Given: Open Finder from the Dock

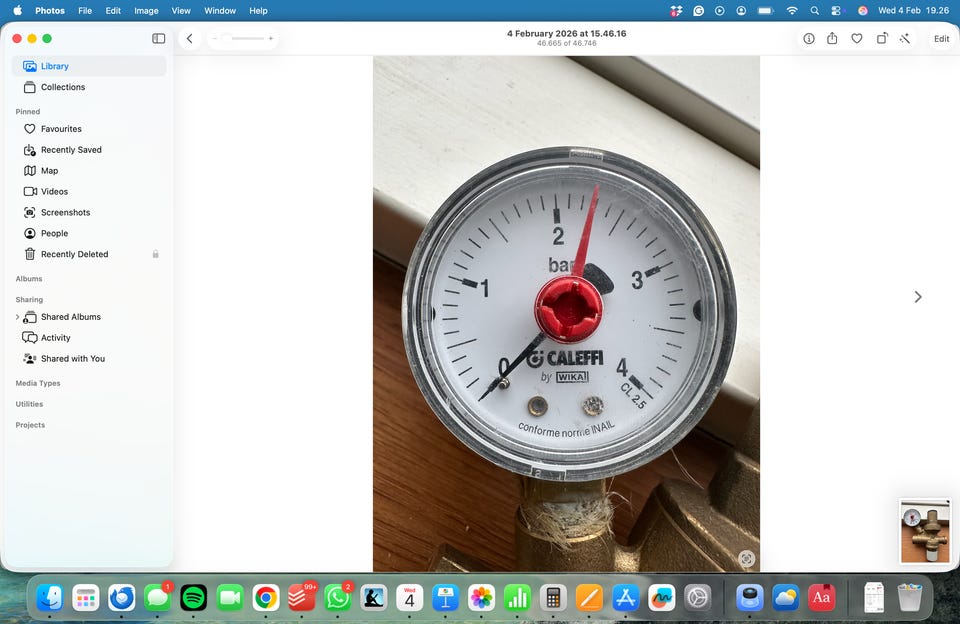Looking at the screenshot, I should pyautogui.click(x=50, y=597).
